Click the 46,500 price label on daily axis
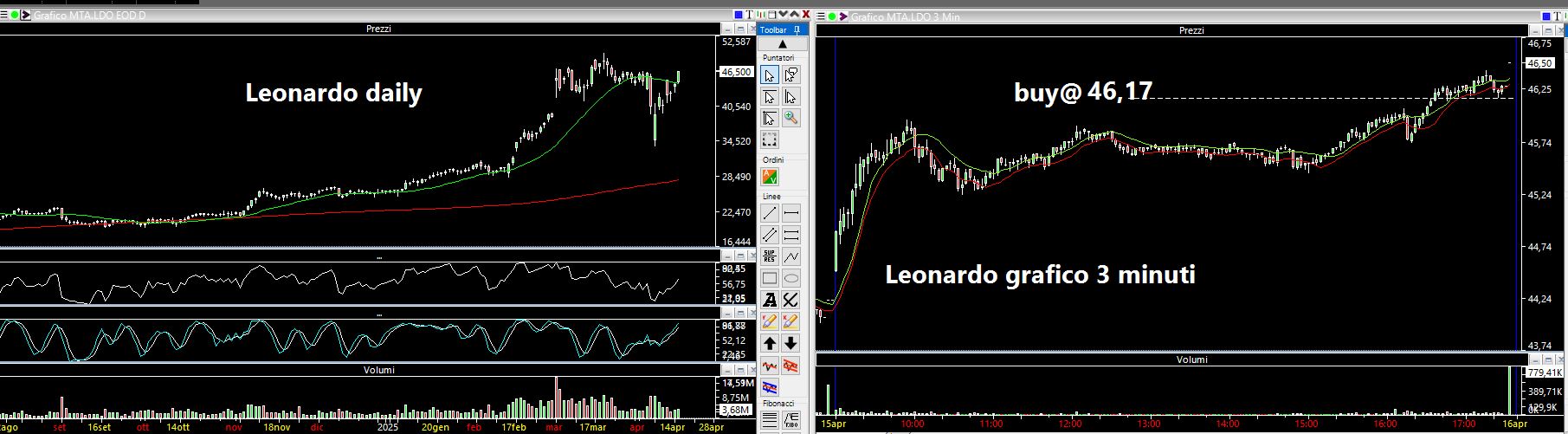Viewport: 1568px width, 434px height. [x=736, y=72]
